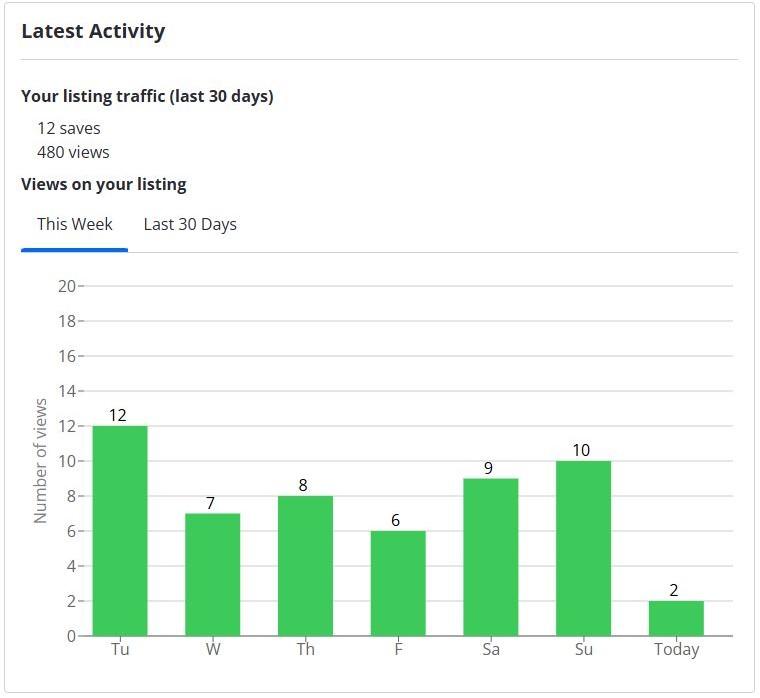Click the 'Your listing traffic' heading
760x698 pixels.
click(x=147, y=96)
